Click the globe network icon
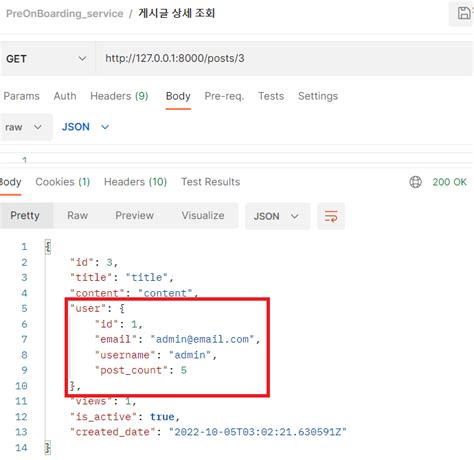 [x=415, y=182]
